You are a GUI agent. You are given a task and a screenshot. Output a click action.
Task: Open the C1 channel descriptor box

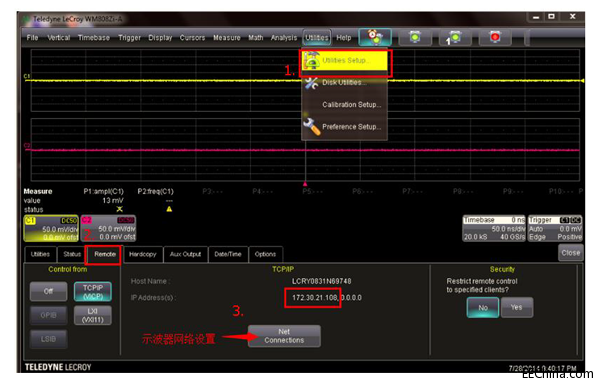point(51,229)
